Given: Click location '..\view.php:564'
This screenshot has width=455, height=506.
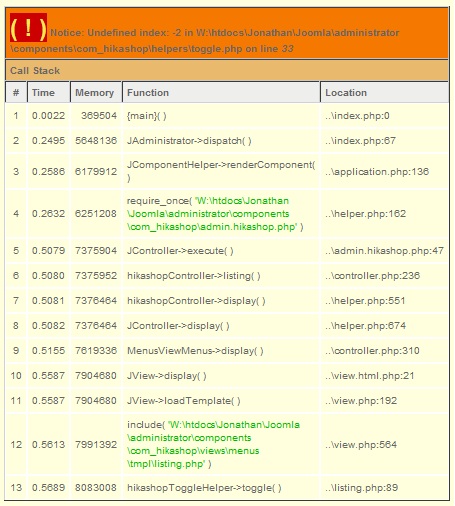Looking at the screenshot, I should coord(361,444).
